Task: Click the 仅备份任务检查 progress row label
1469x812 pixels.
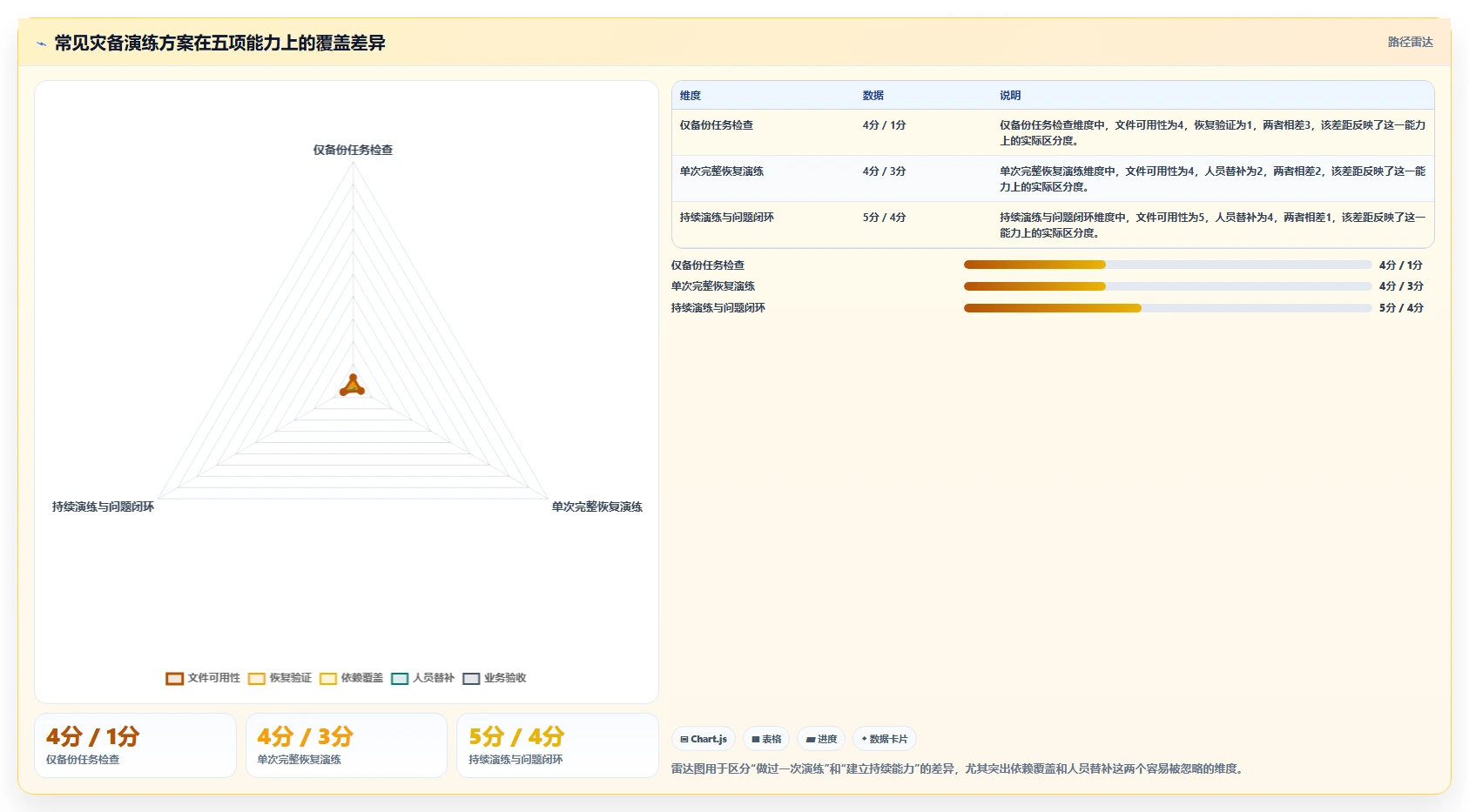Action: pyautogui.click(x=708, y=265)
